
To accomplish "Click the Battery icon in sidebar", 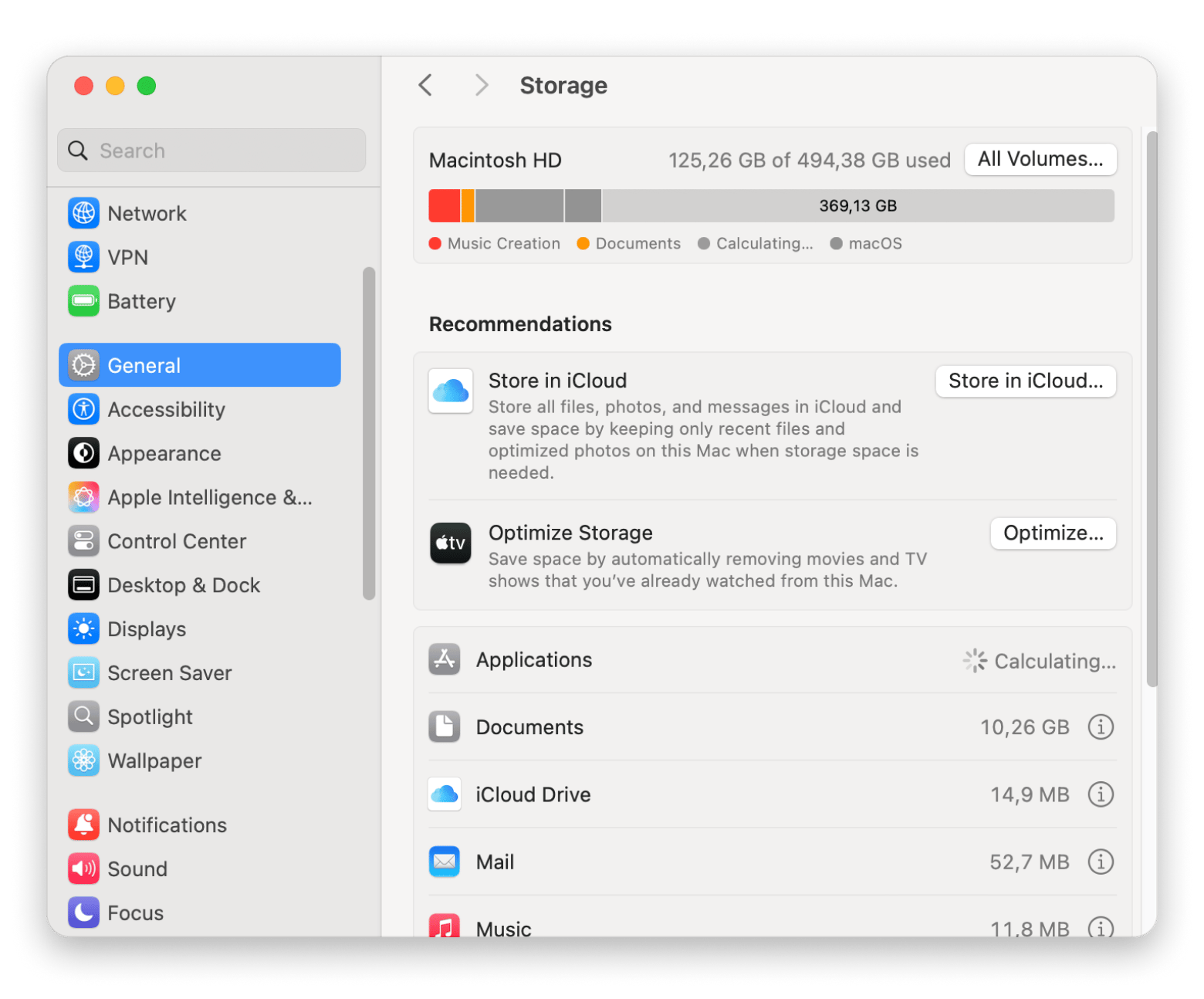I will (83, 301).
